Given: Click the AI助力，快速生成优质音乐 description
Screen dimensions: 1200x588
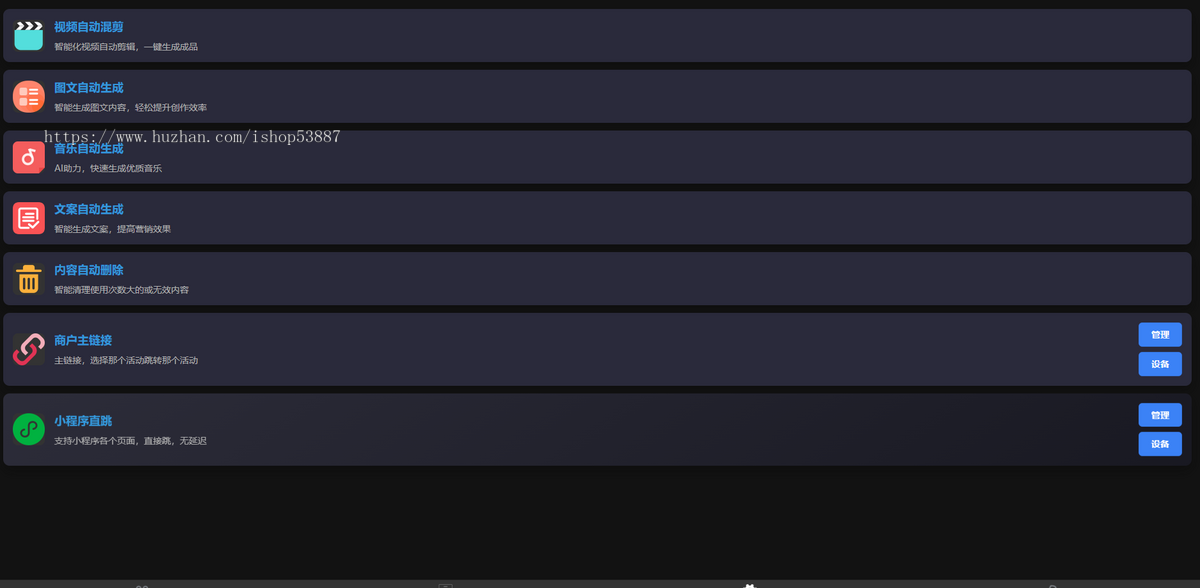Looking at the screenshot, I should 108,169.
